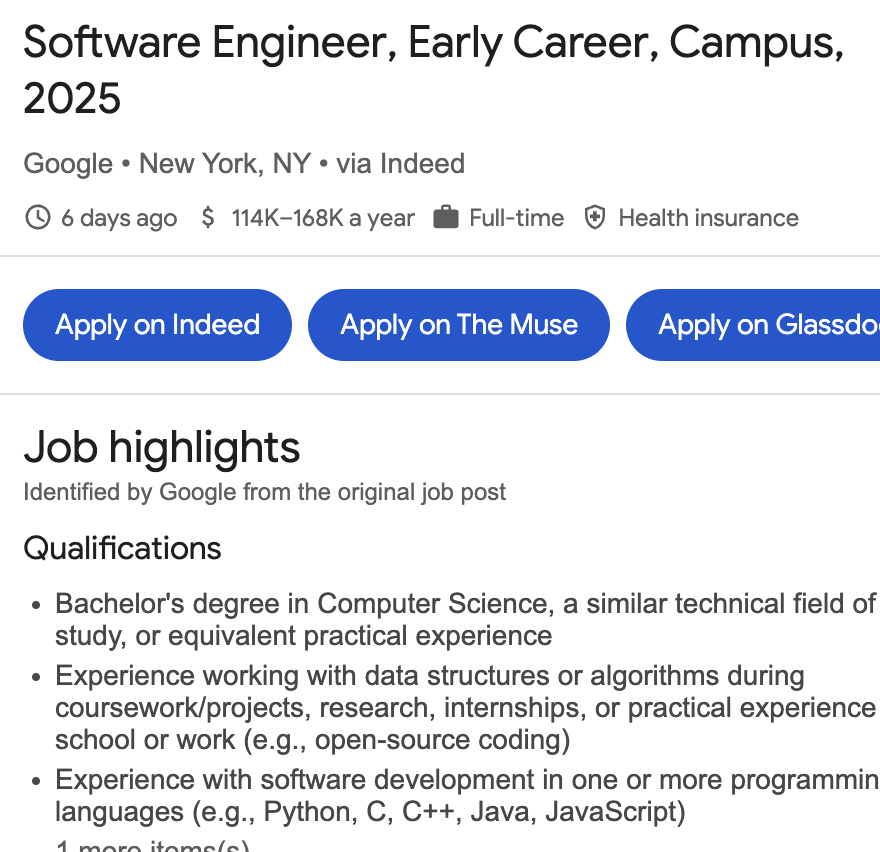Click the briefcase job type icon
The height and width of the screenshot is (852, 880).
446,218
